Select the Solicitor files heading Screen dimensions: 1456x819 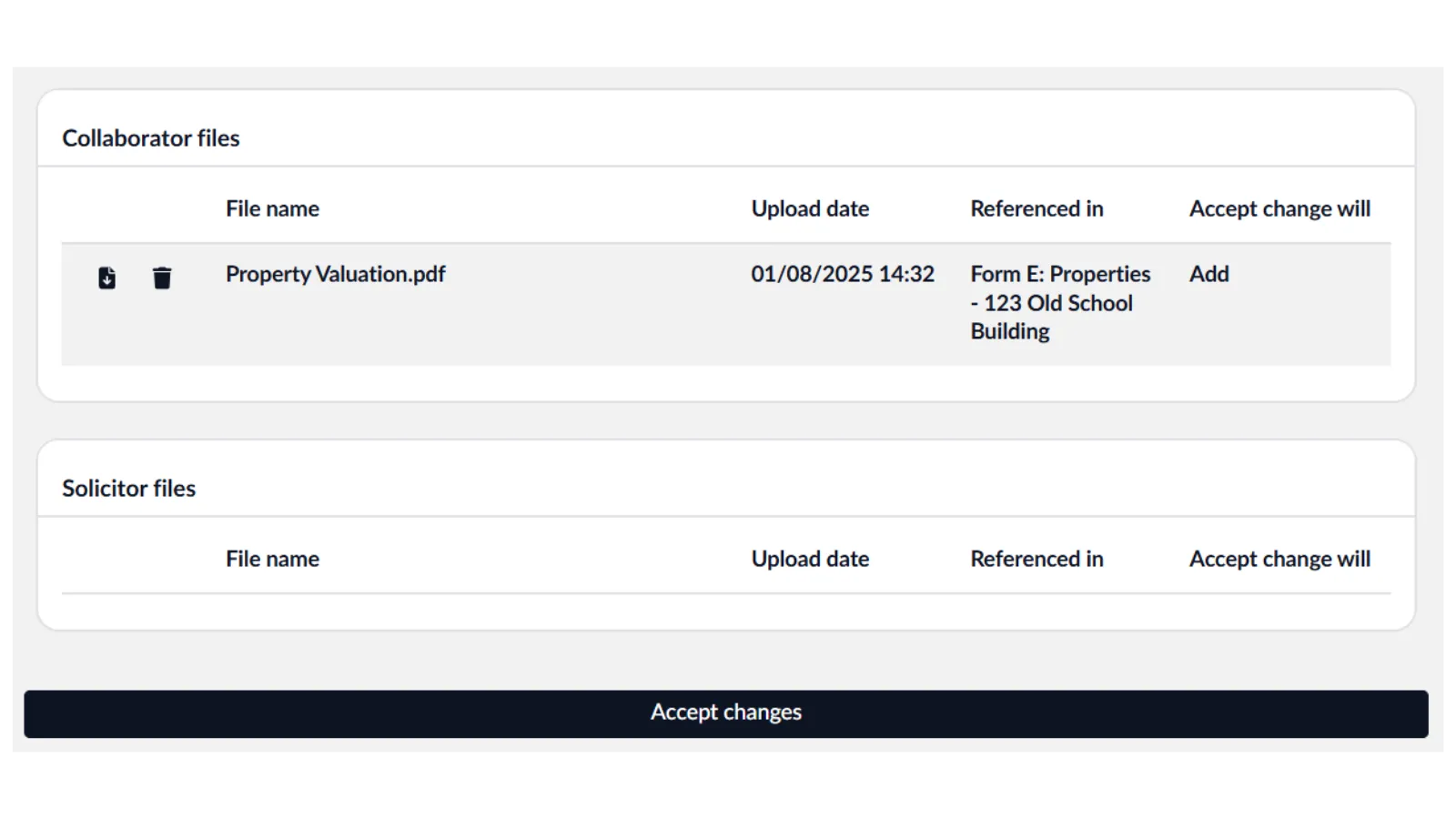coord(128,489)
